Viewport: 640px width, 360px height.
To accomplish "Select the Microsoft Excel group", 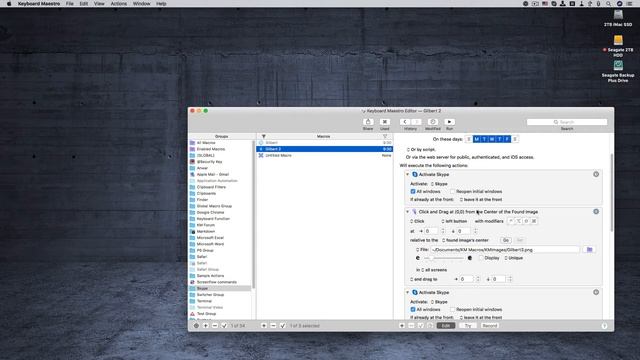I will (x=220, y=238).
